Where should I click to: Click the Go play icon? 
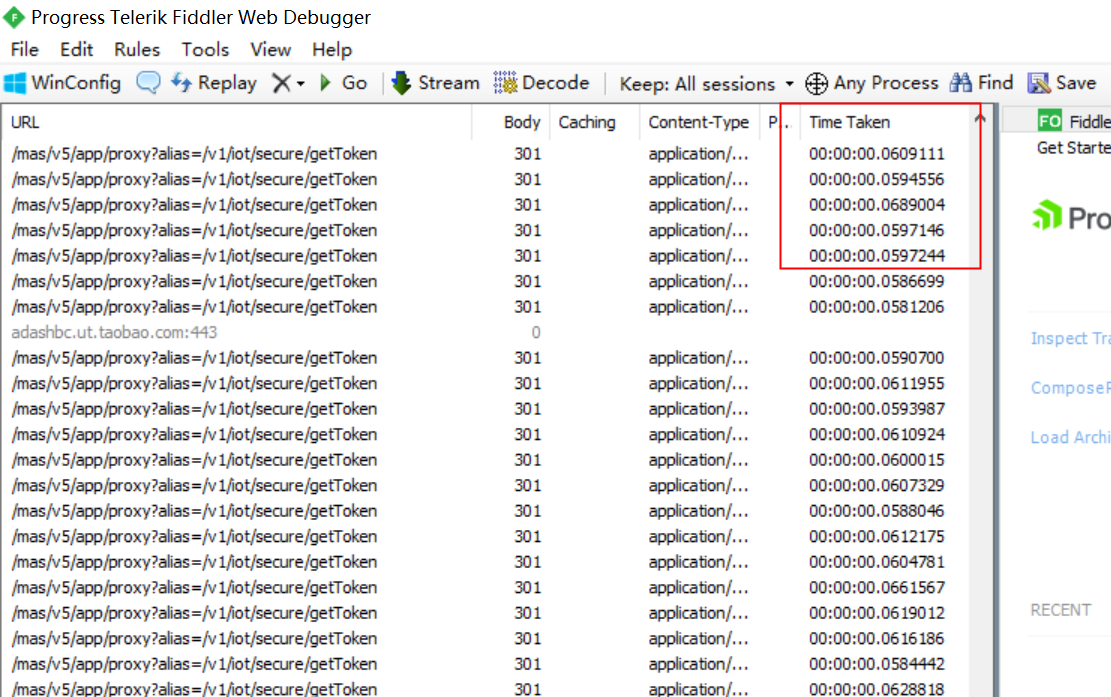(325, 83)
